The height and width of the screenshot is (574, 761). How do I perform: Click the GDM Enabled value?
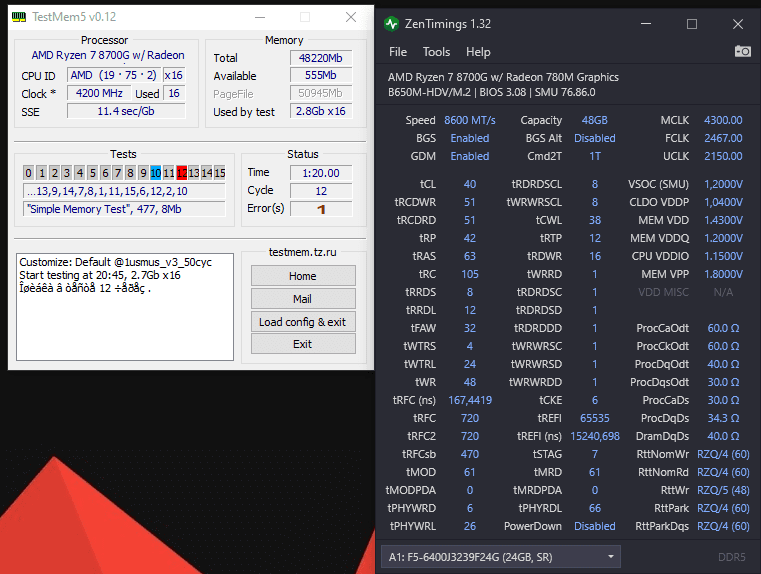[x=470, y=156]
